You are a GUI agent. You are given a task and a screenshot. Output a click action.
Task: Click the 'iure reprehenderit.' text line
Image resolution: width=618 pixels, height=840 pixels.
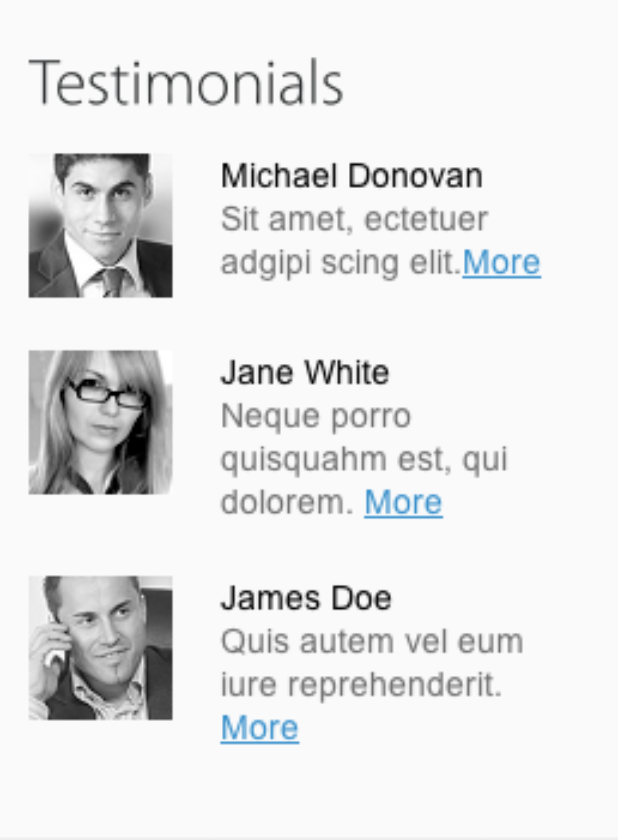pos(361,685)
